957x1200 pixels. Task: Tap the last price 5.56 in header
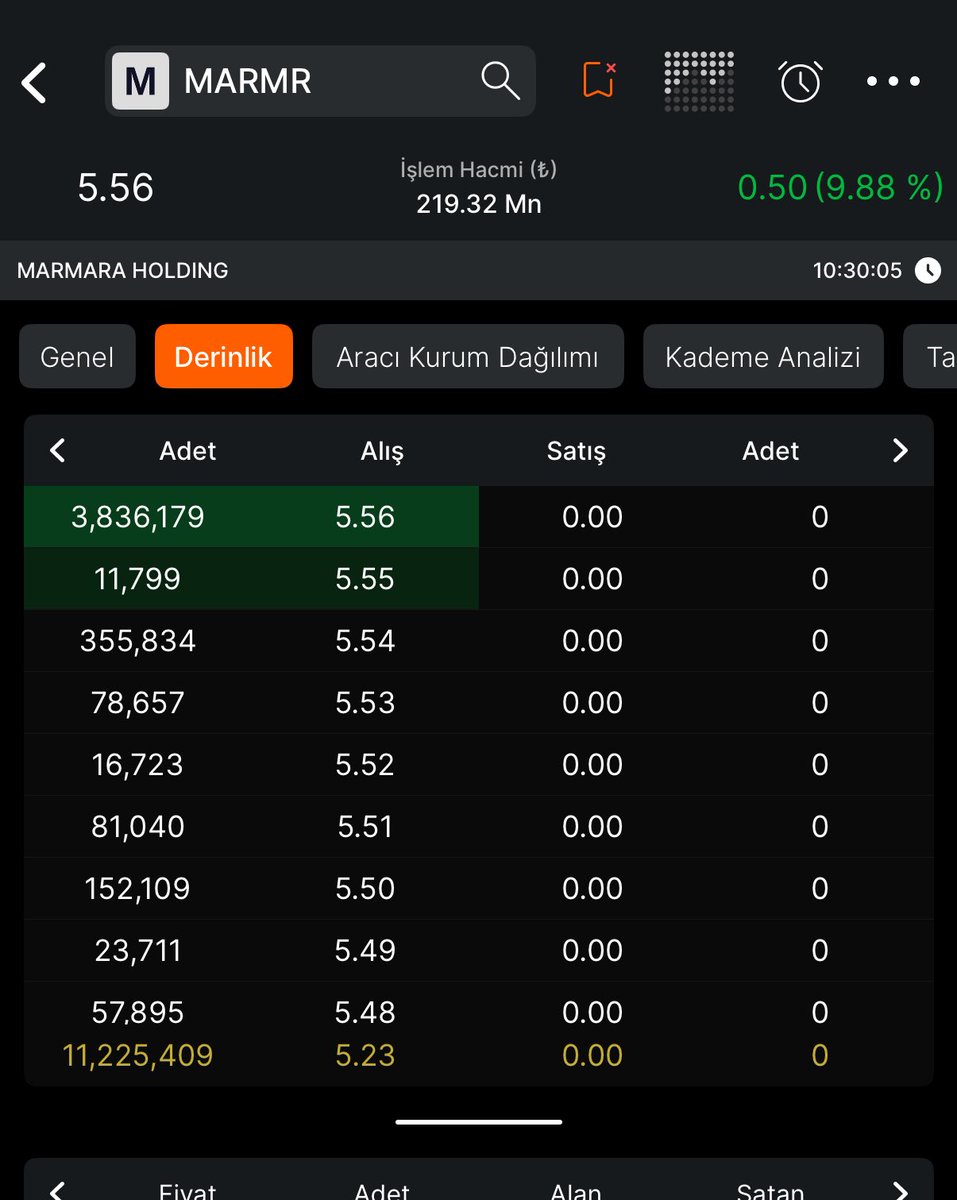pyautogui.click(x=116, y=188)
